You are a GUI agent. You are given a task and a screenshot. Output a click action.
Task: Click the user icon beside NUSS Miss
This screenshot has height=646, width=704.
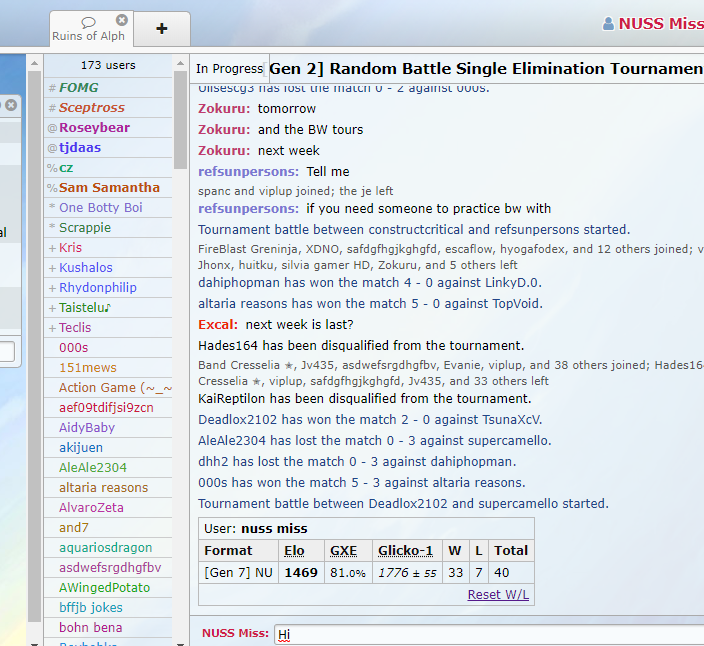click(609, 24)
